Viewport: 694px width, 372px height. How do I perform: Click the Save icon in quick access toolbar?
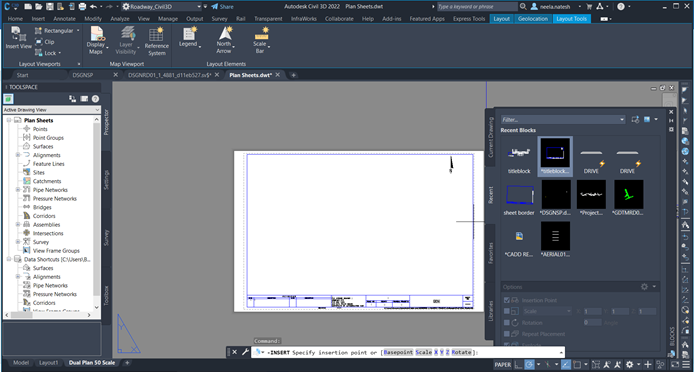(49, 7)
